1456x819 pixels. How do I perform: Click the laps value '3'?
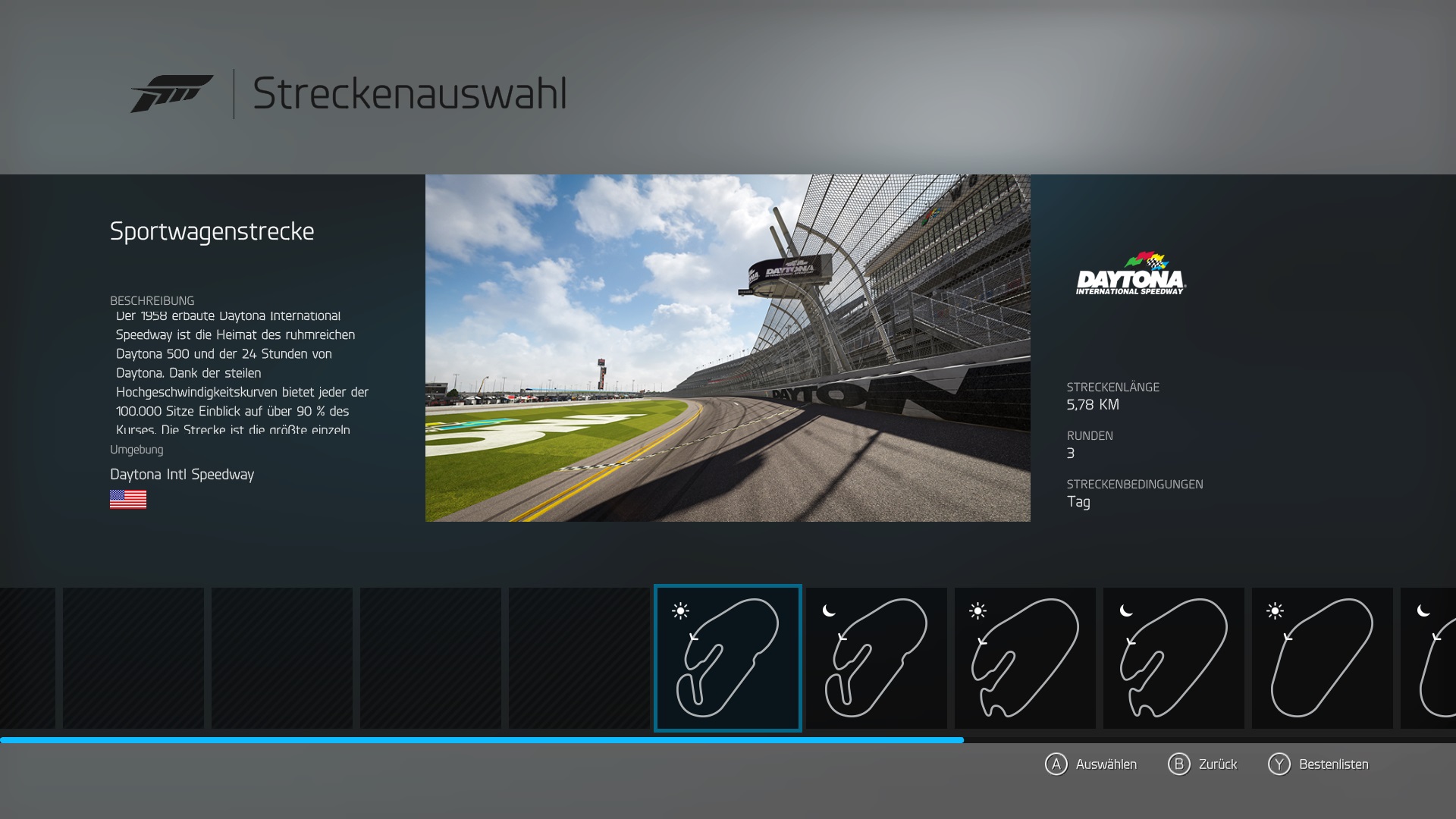1071,453
